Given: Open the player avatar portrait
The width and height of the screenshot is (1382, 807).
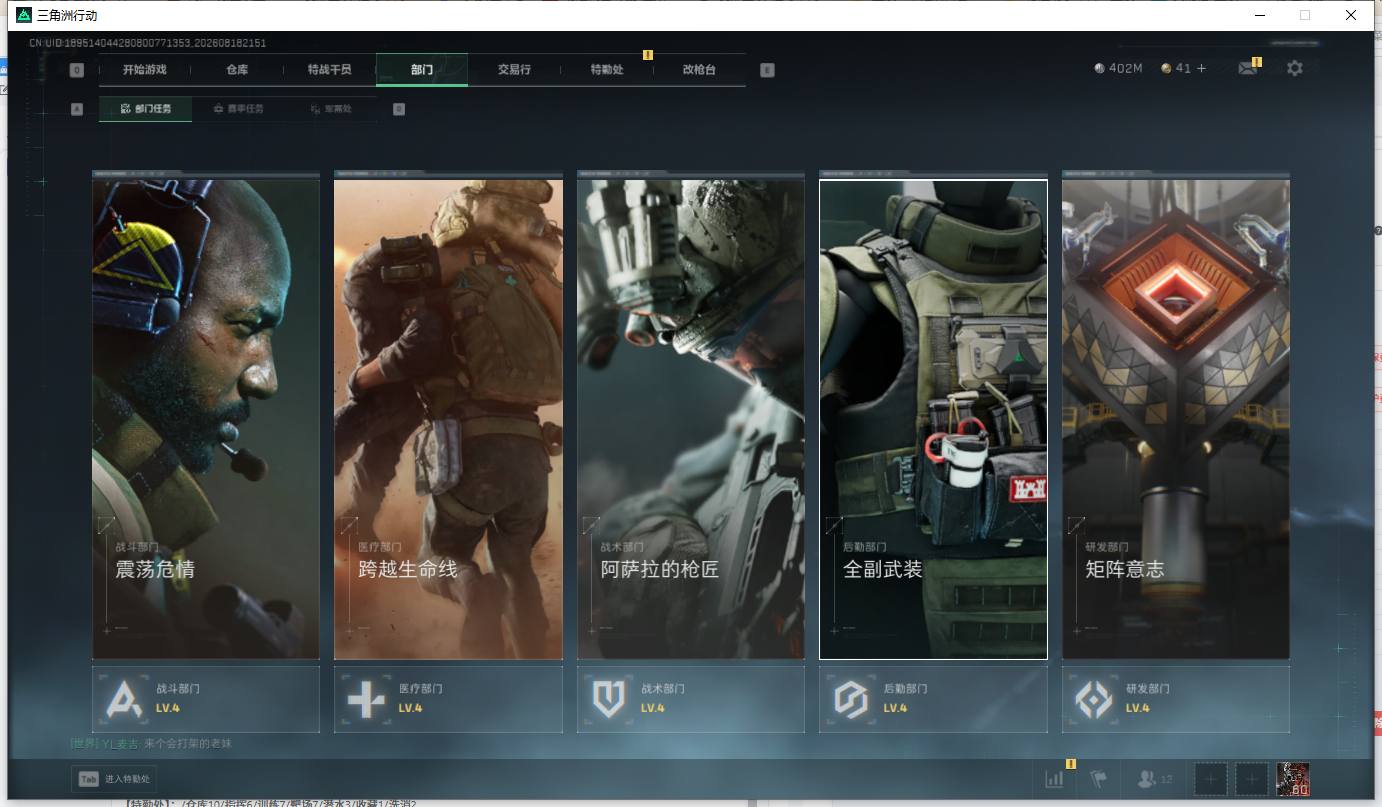Looking at the screenshot, I should pos(1293,779).
